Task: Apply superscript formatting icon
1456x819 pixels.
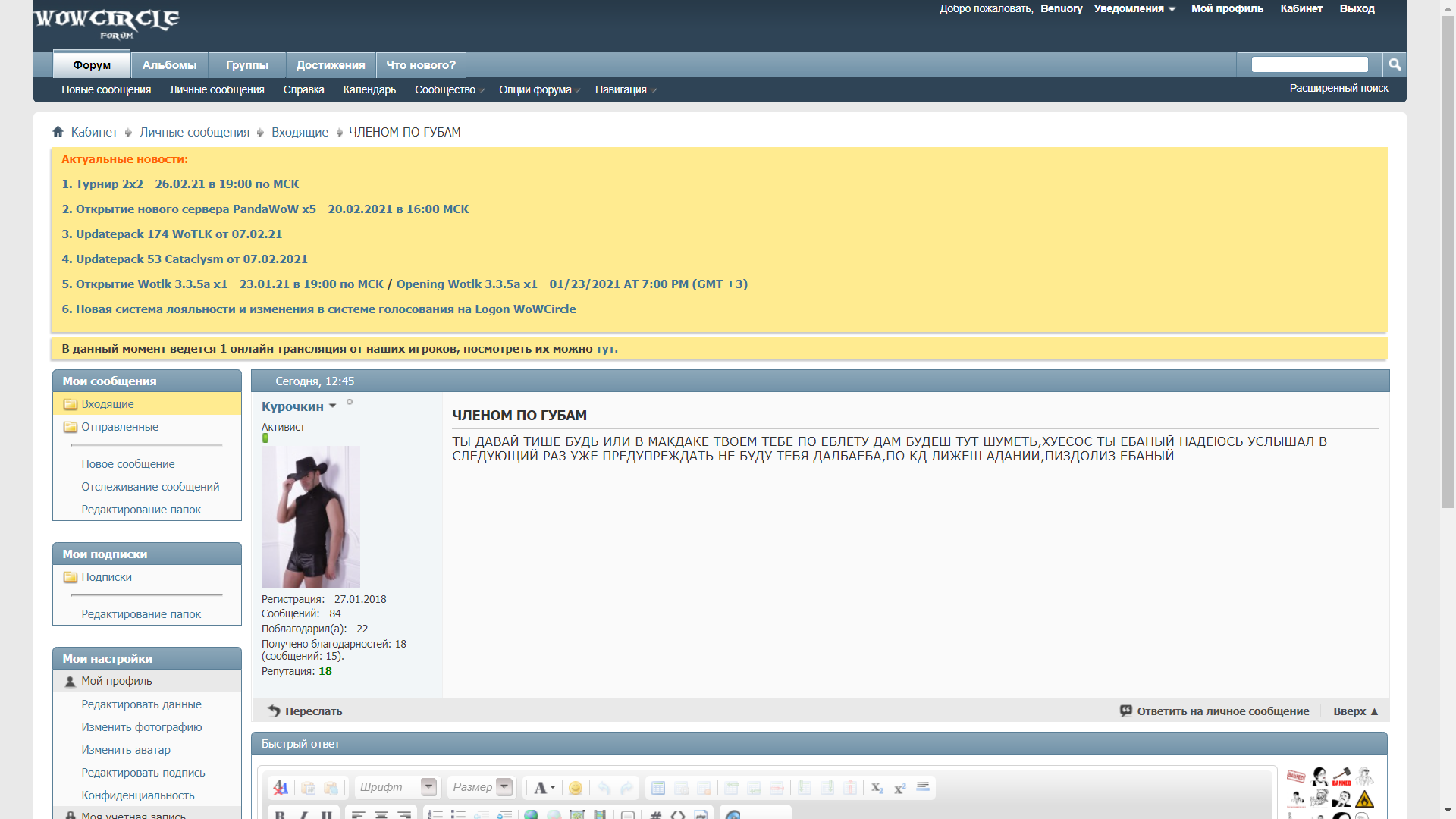Action: [900, 788]
